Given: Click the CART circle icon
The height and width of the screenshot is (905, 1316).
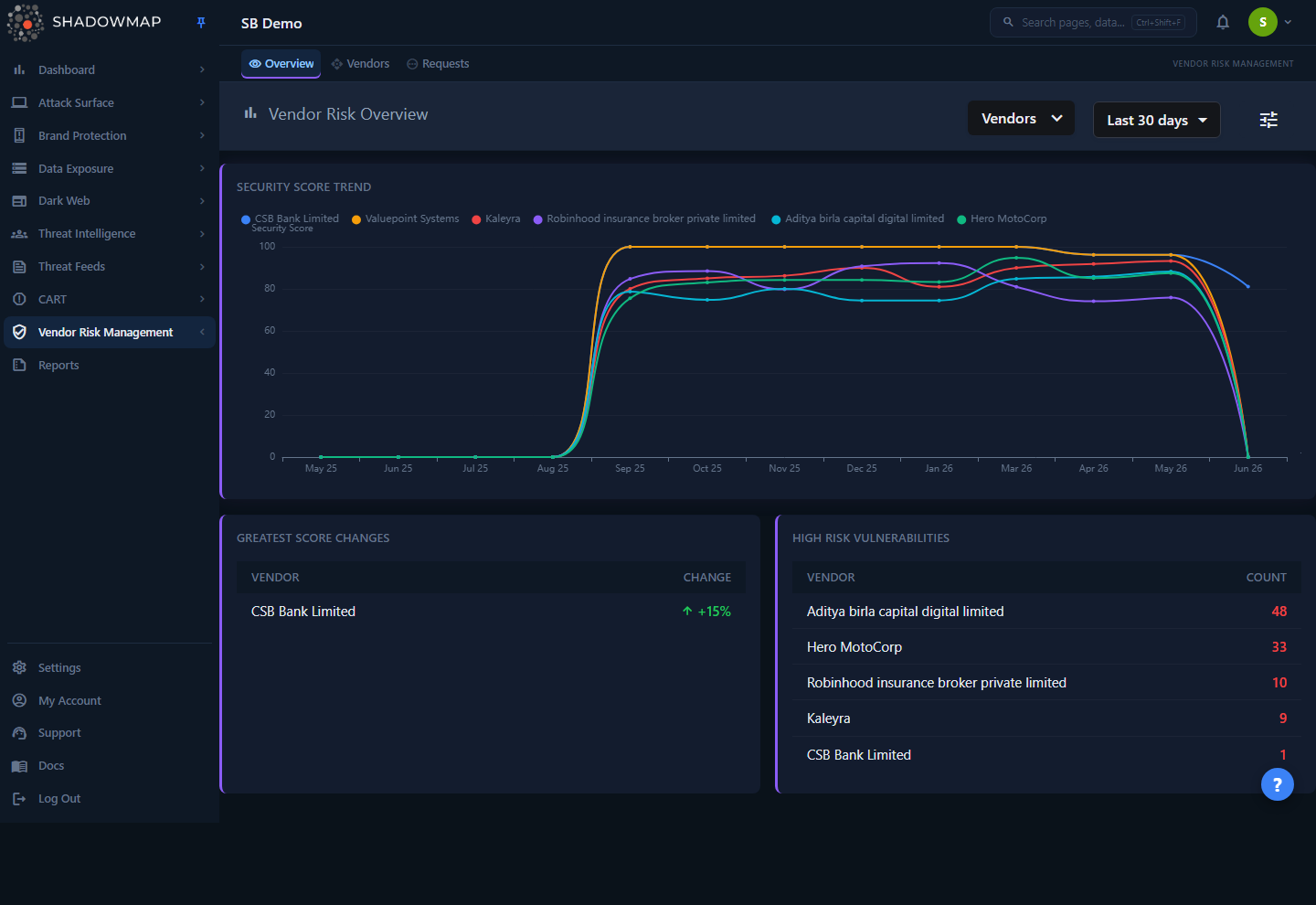Looking at the screenshot, I should coord(19,299).
